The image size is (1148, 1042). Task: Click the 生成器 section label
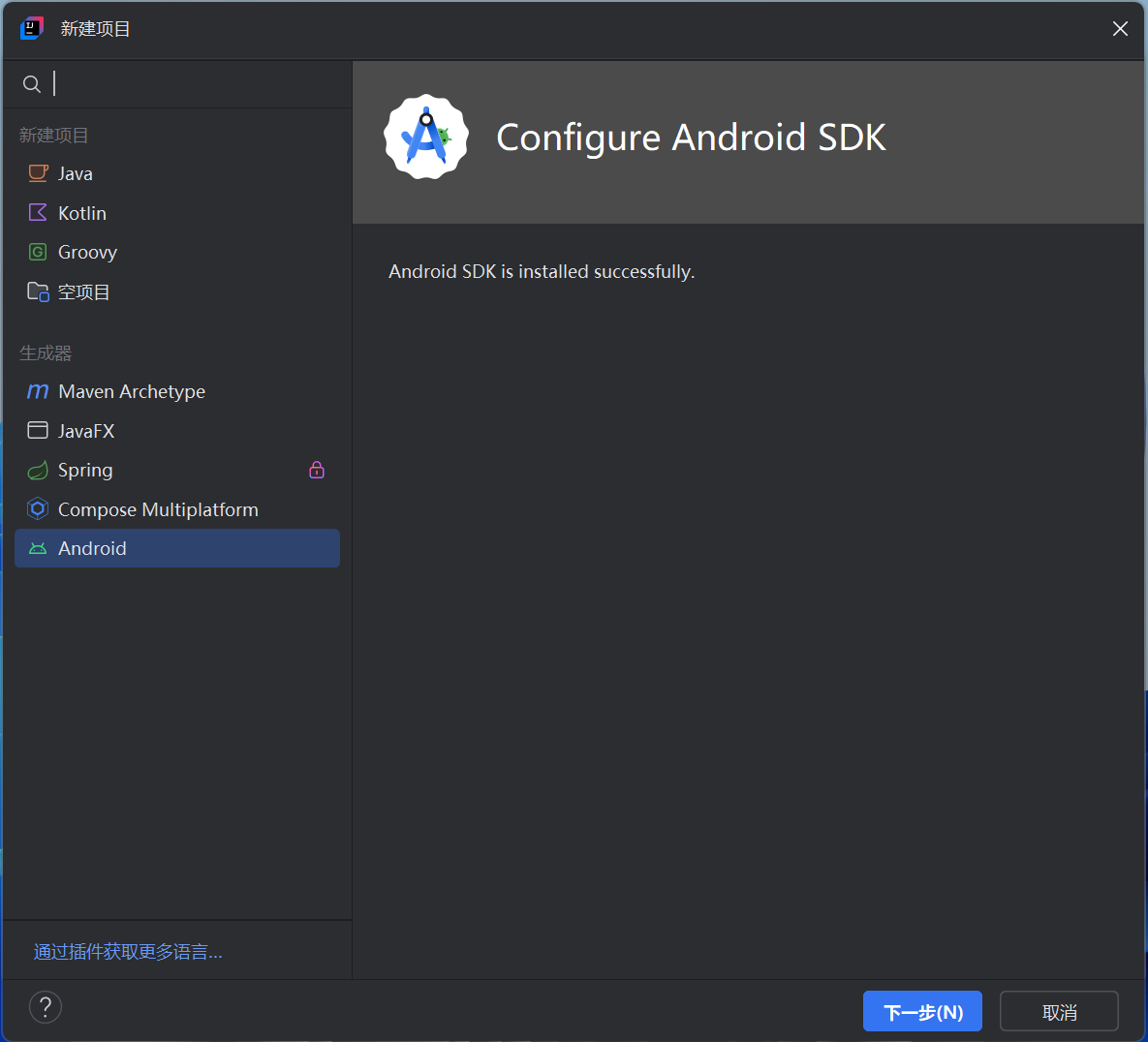click(x=46, y=352)
